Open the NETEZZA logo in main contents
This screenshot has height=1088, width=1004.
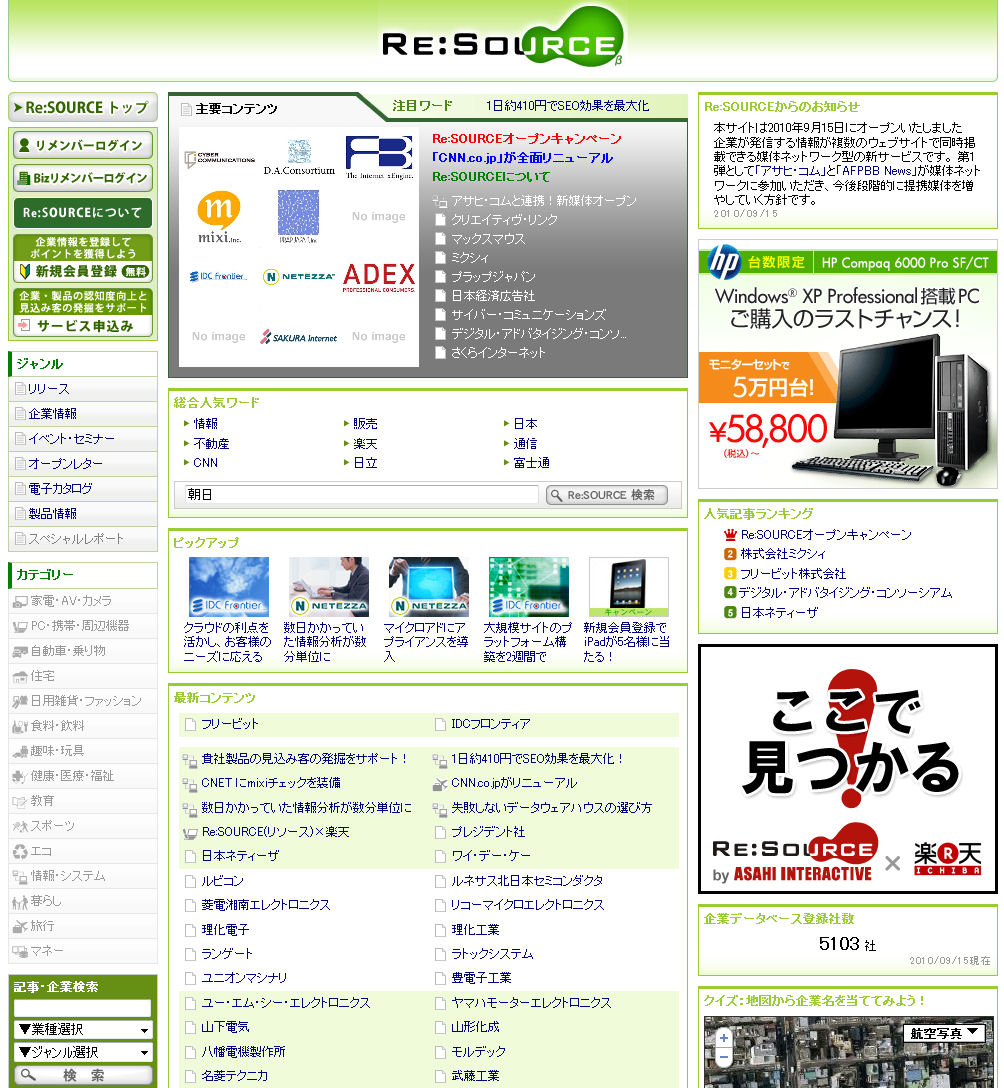tap(299, 276)
